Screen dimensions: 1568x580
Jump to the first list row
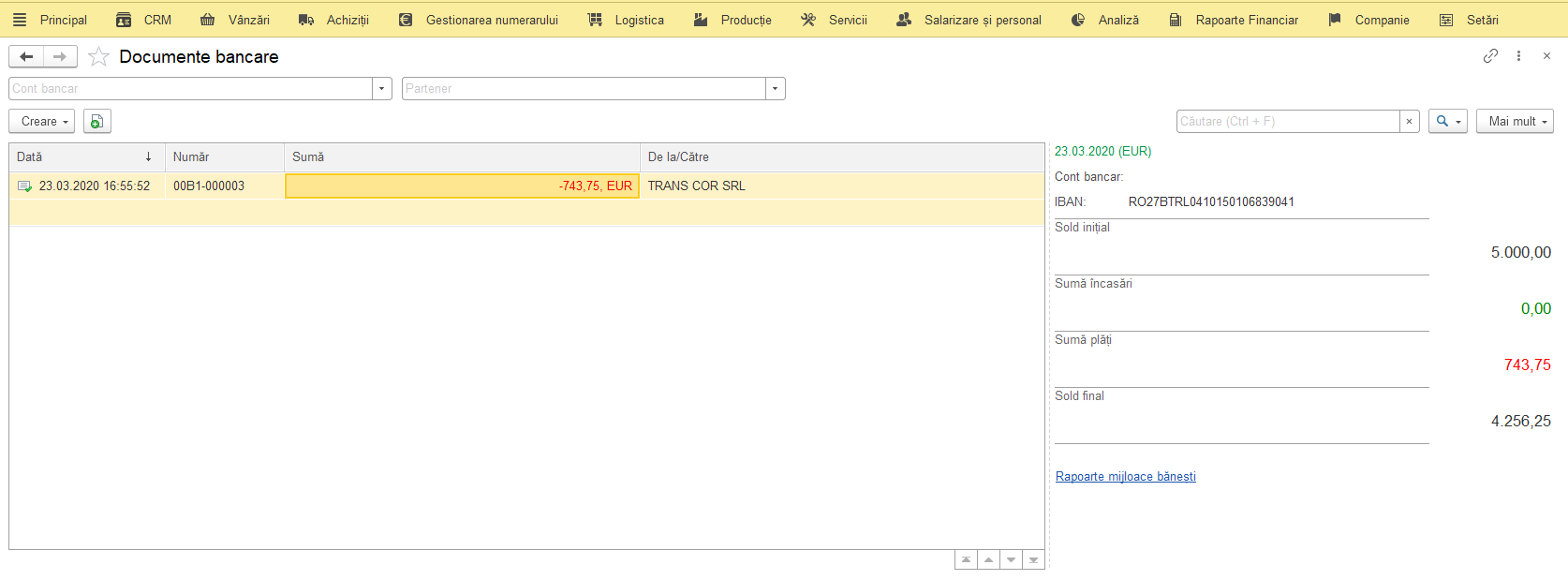966,560
